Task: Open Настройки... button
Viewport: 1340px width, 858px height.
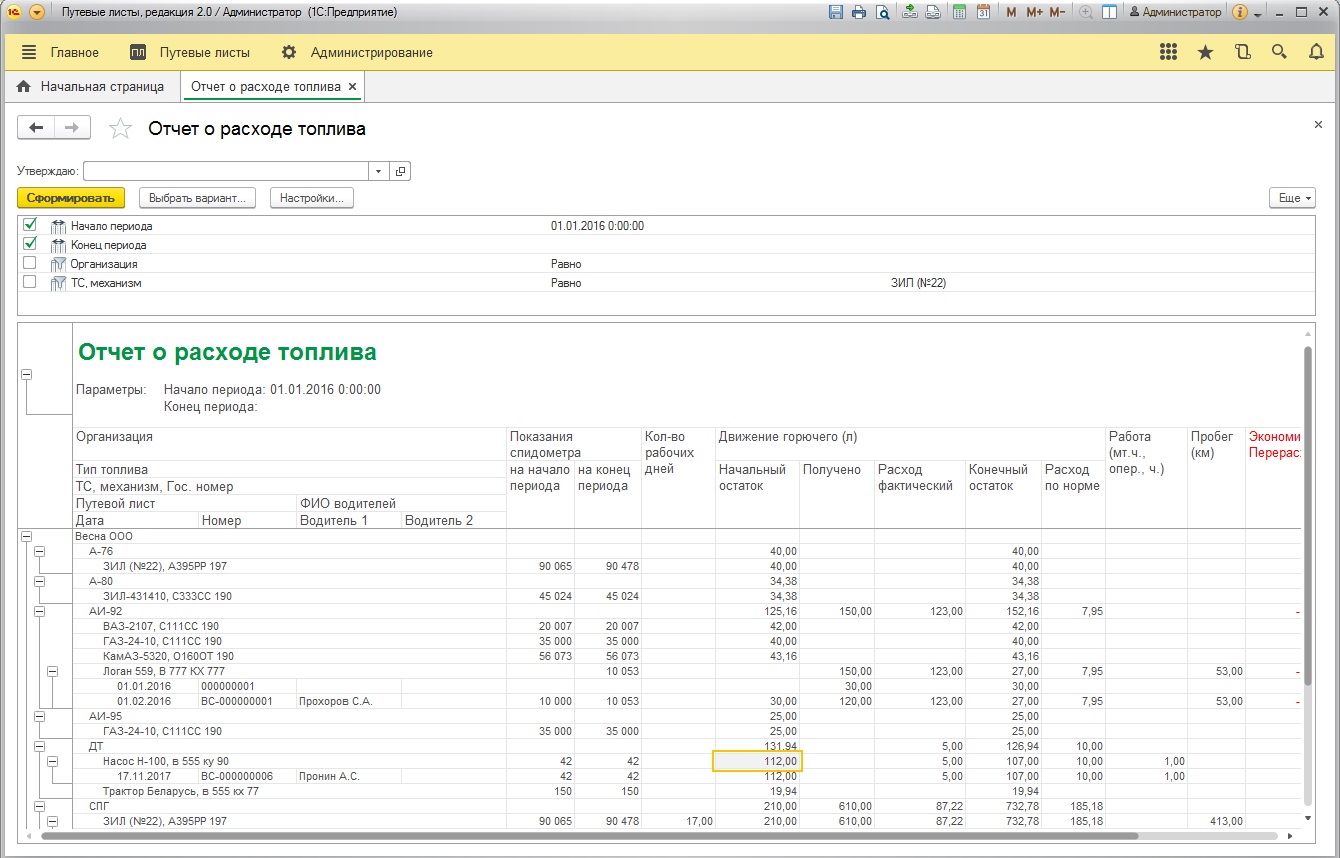Action: tap(312, 198)
